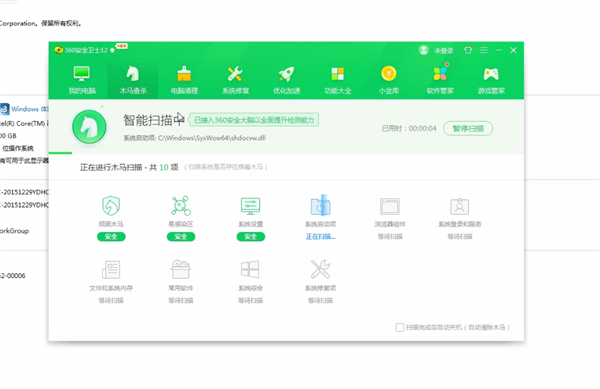Click 顽固木马 shield scan item
The height and width of the screenshot is (389, 600).
(111, 205)
